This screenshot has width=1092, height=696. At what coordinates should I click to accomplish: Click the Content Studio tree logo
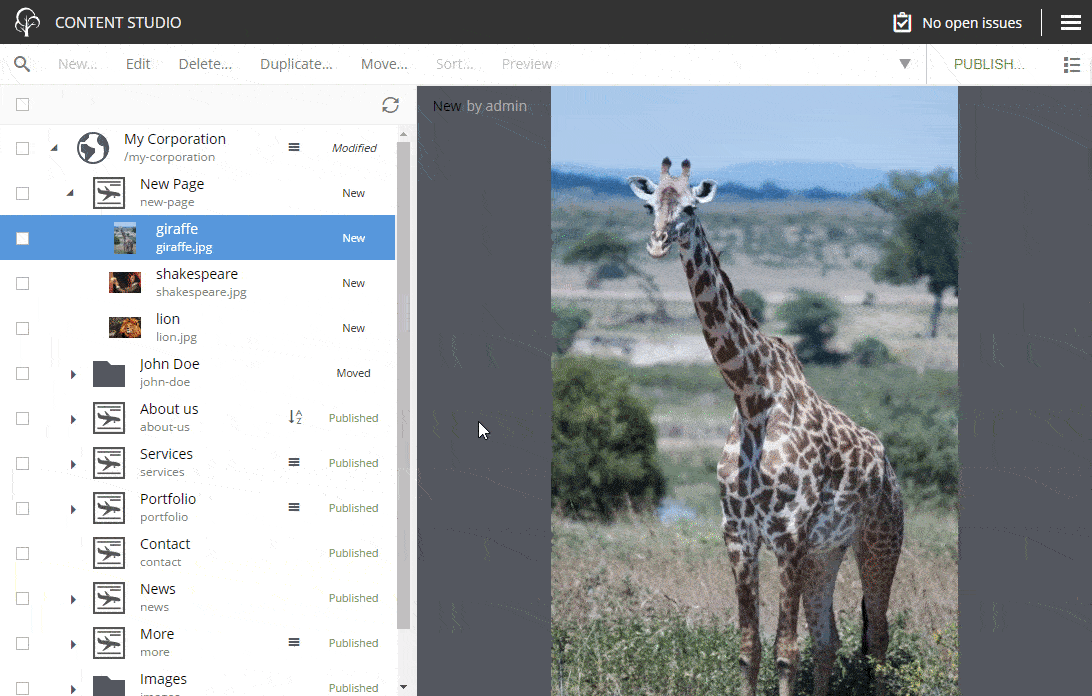tap(27, 22)
